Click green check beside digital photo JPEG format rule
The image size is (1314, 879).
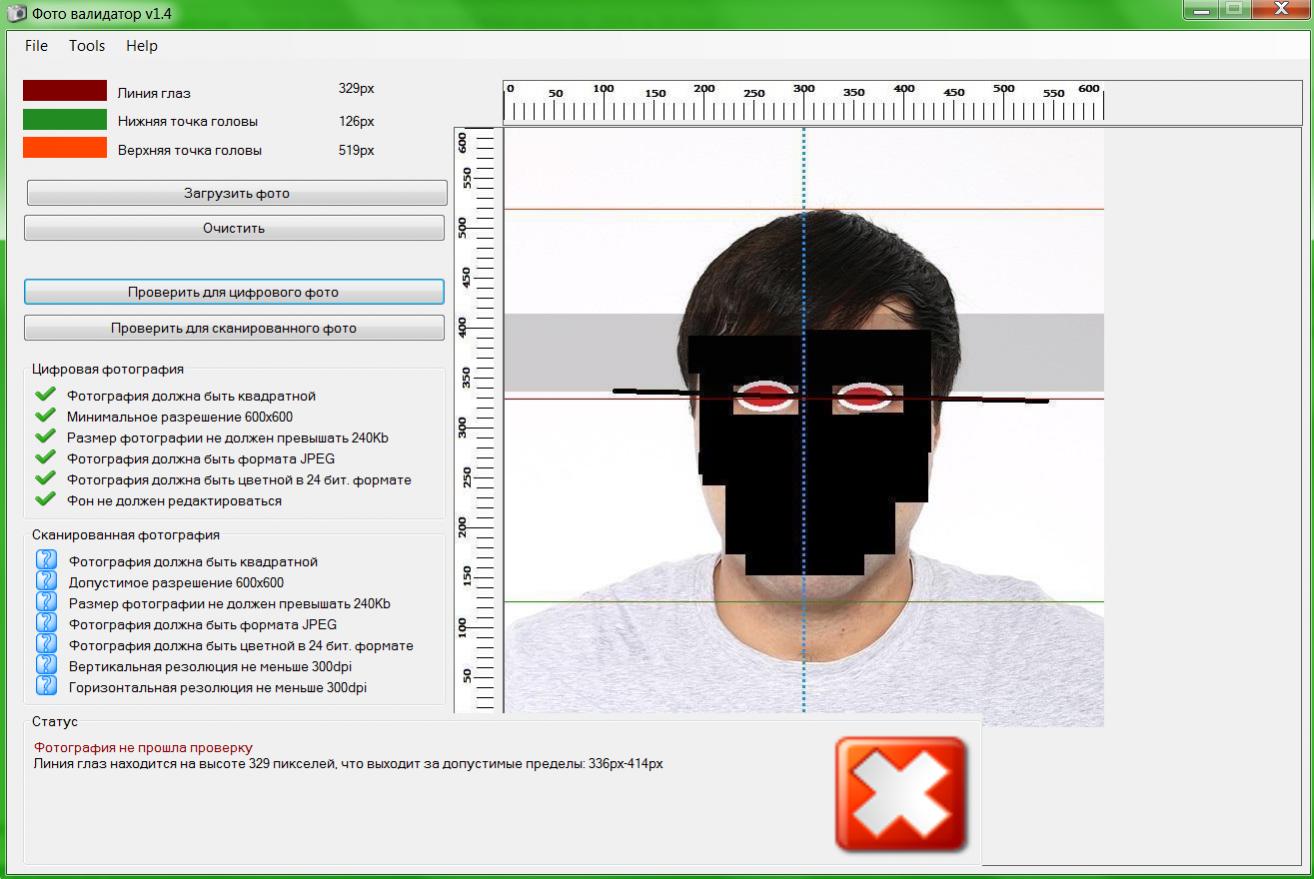pyautogui.click(x=45, y=457)
